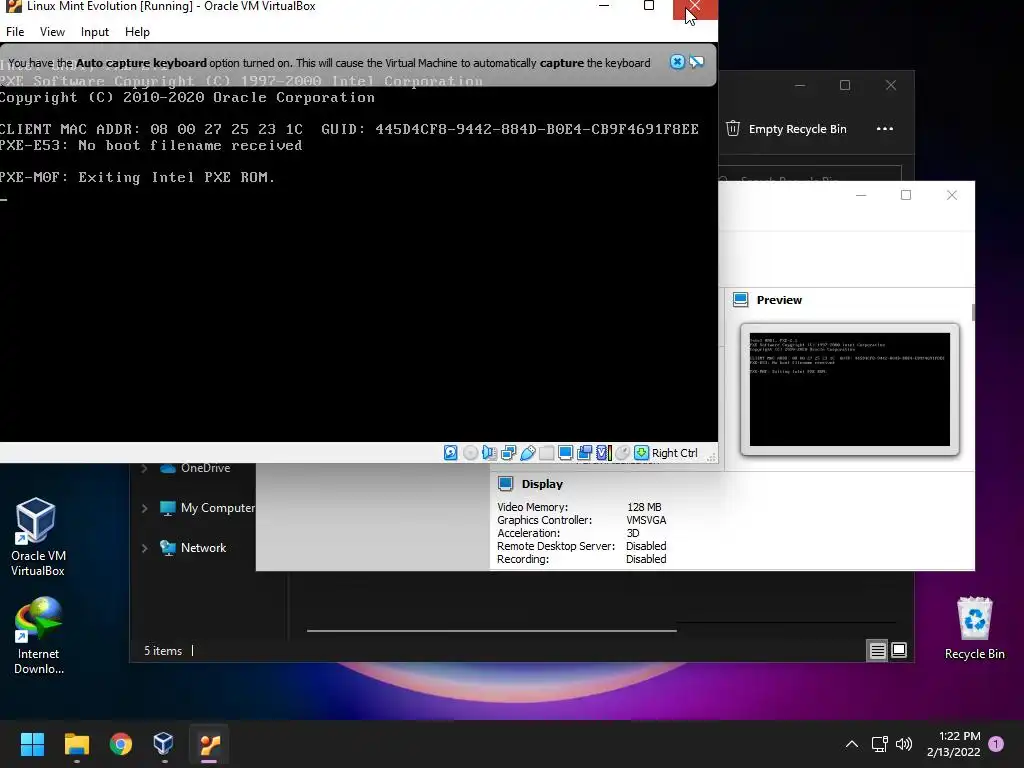Switch Recycle Bin to large icons view

[x=899, y=650]
